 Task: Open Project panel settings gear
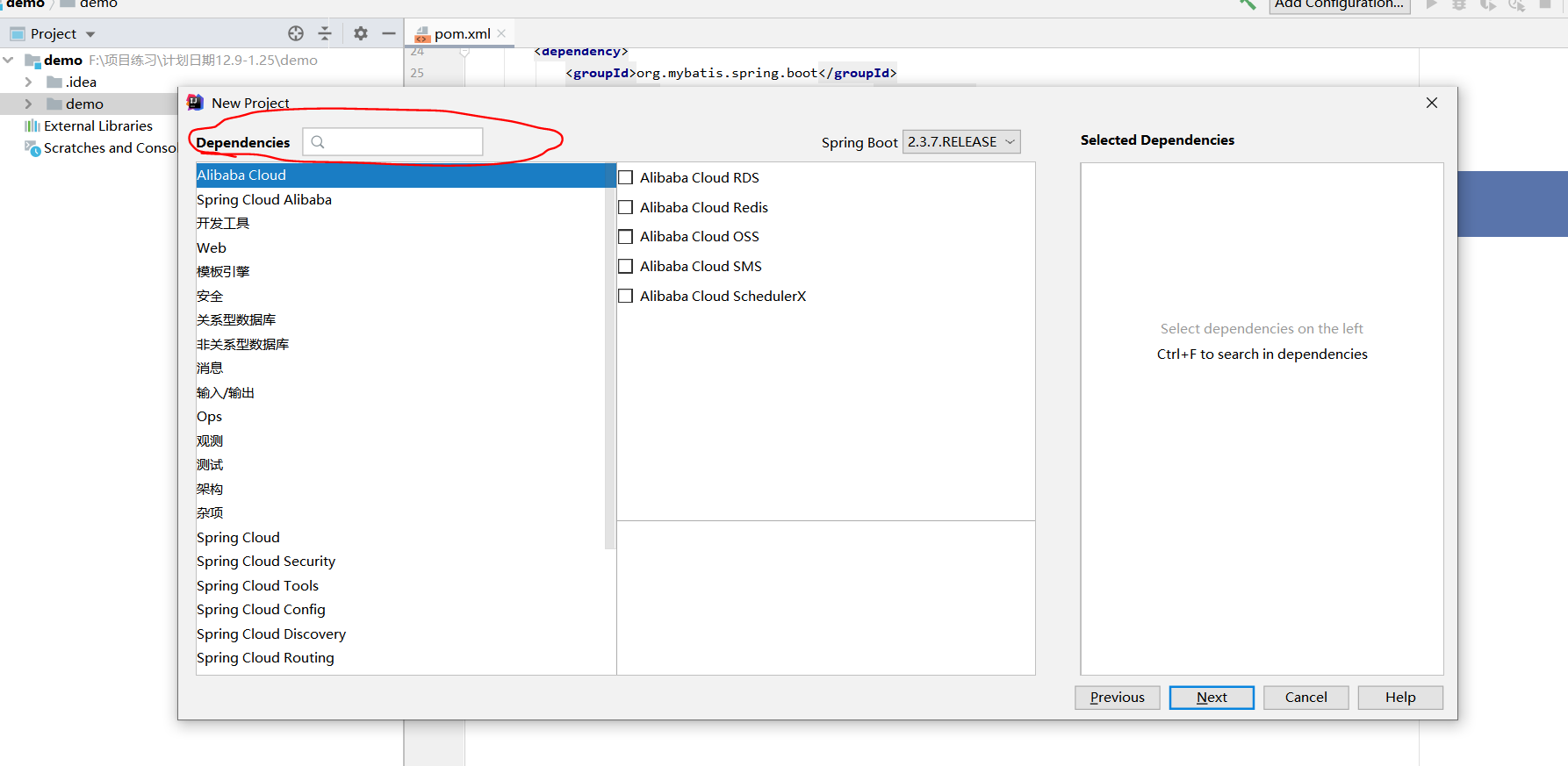click(x=361, y=33)
